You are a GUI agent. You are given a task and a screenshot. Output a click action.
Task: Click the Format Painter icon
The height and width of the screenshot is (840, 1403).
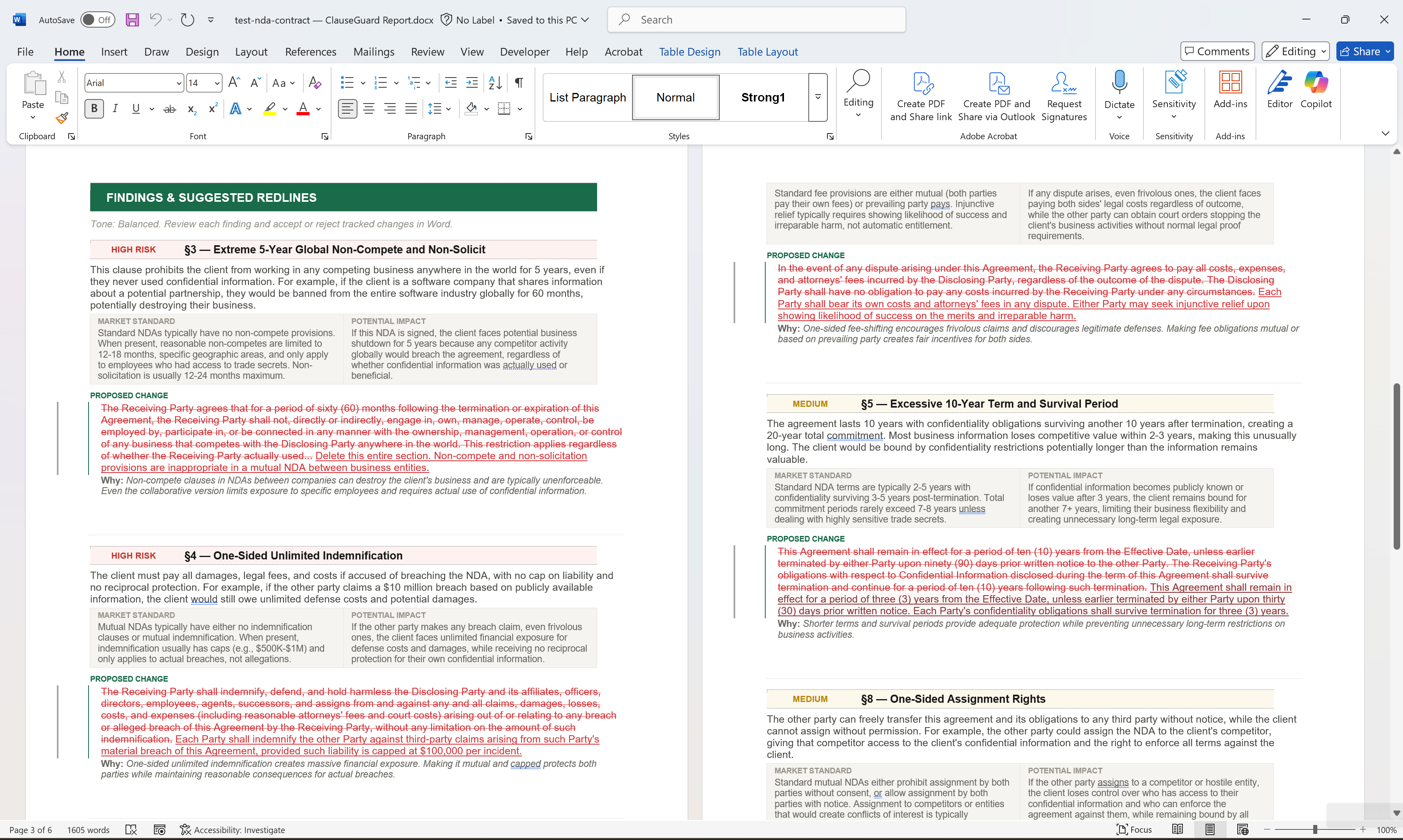(x=62, y=118)
